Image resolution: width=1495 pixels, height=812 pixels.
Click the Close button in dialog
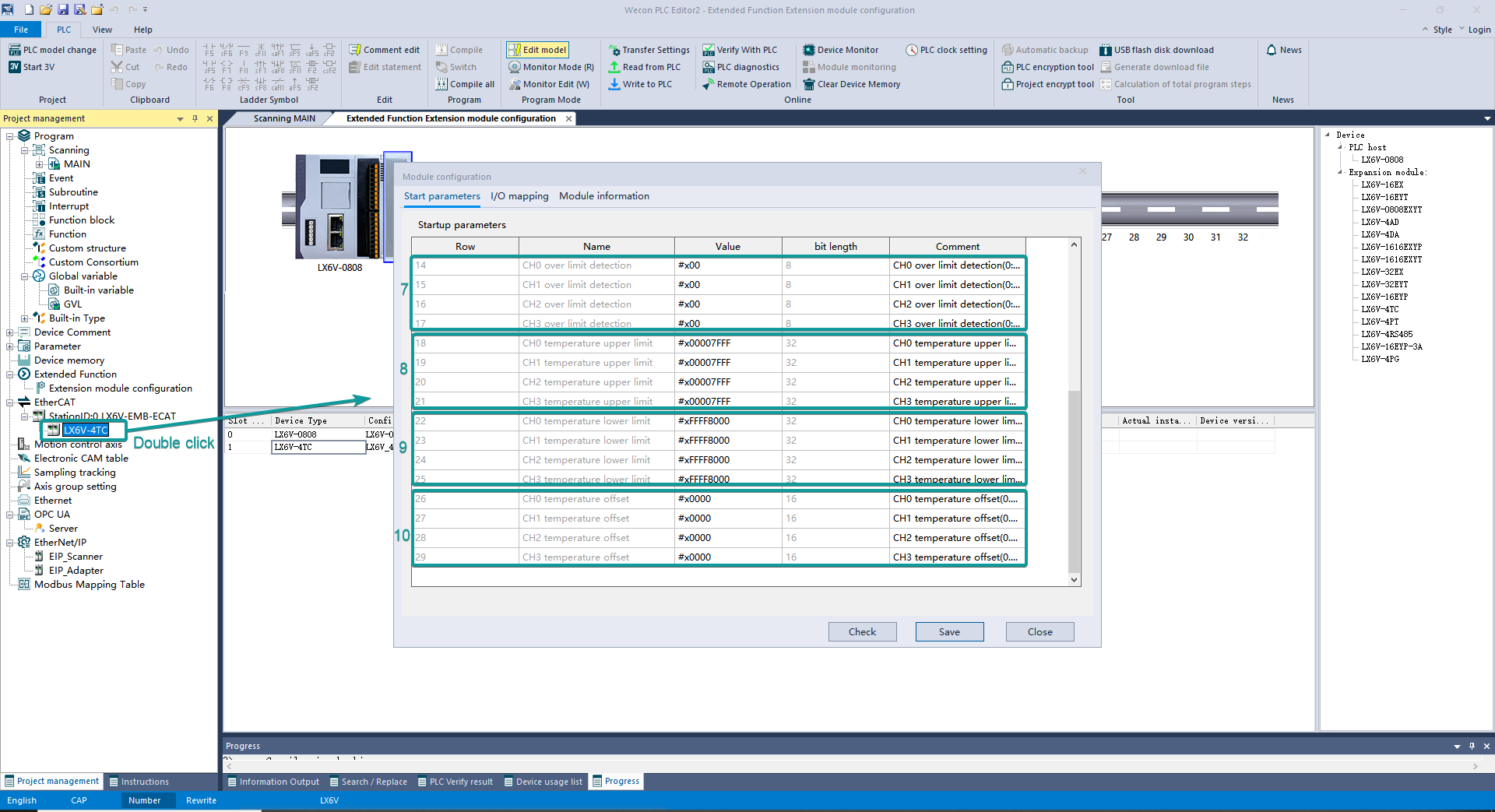pos(1039,632)
